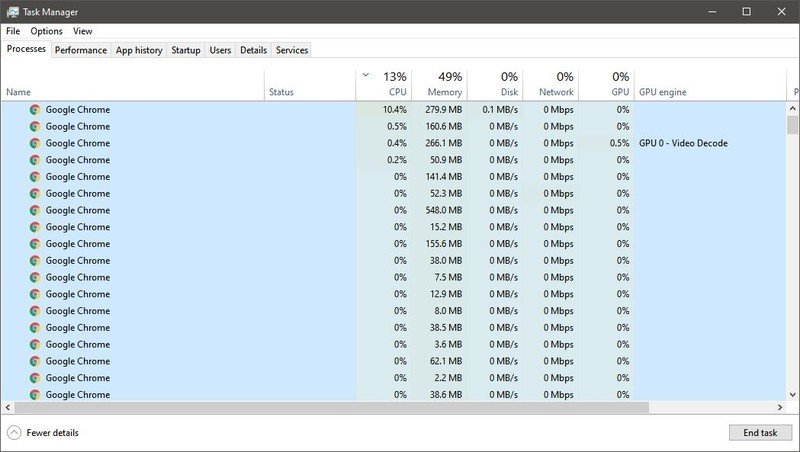
Task: Open the Options menu
Action: point(46,31)
